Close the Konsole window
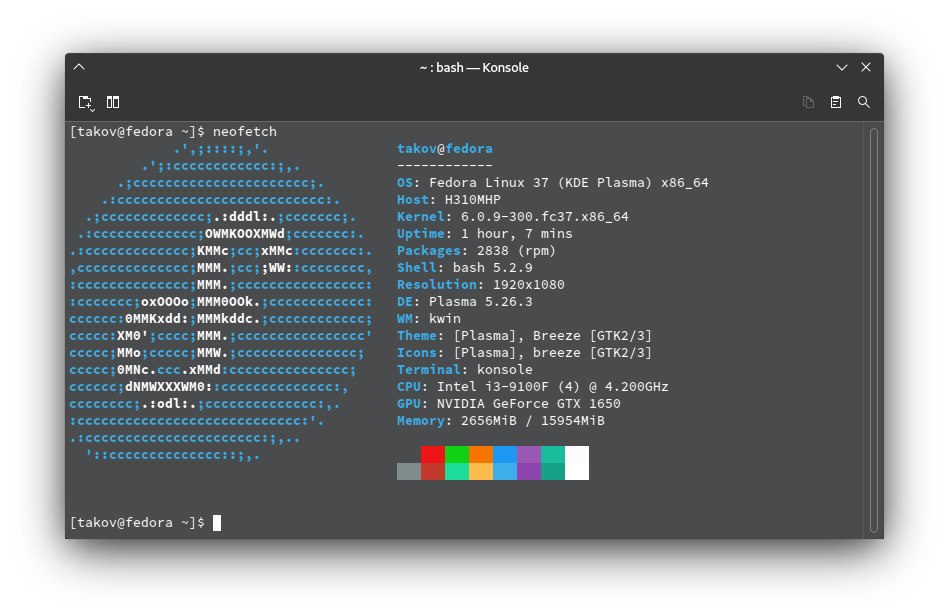 [x=866, y=67]
